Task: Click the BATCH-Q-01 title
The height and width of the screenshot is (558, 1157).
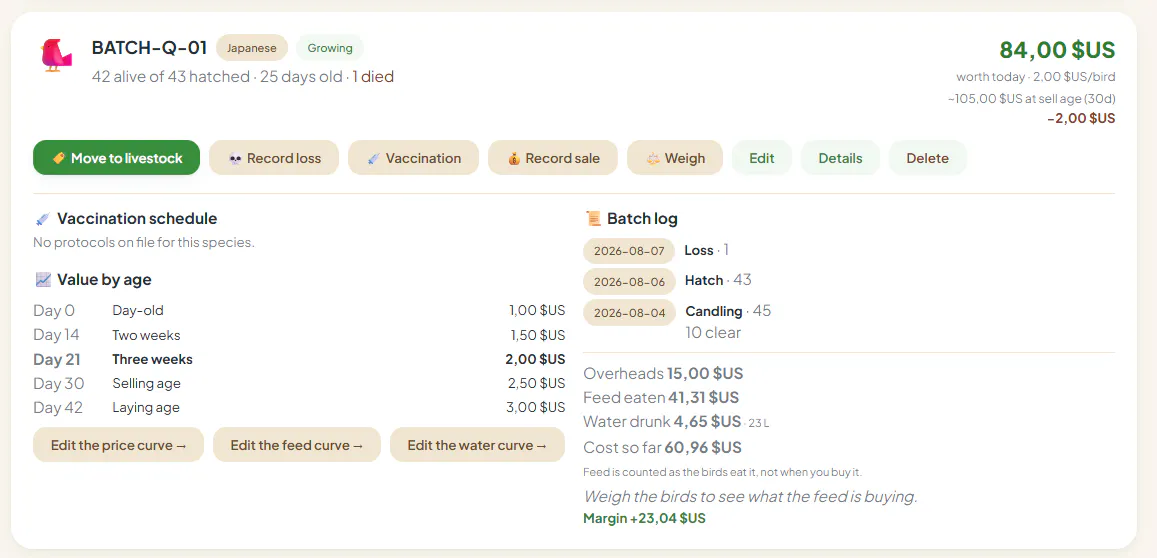Action: [149, 48]
